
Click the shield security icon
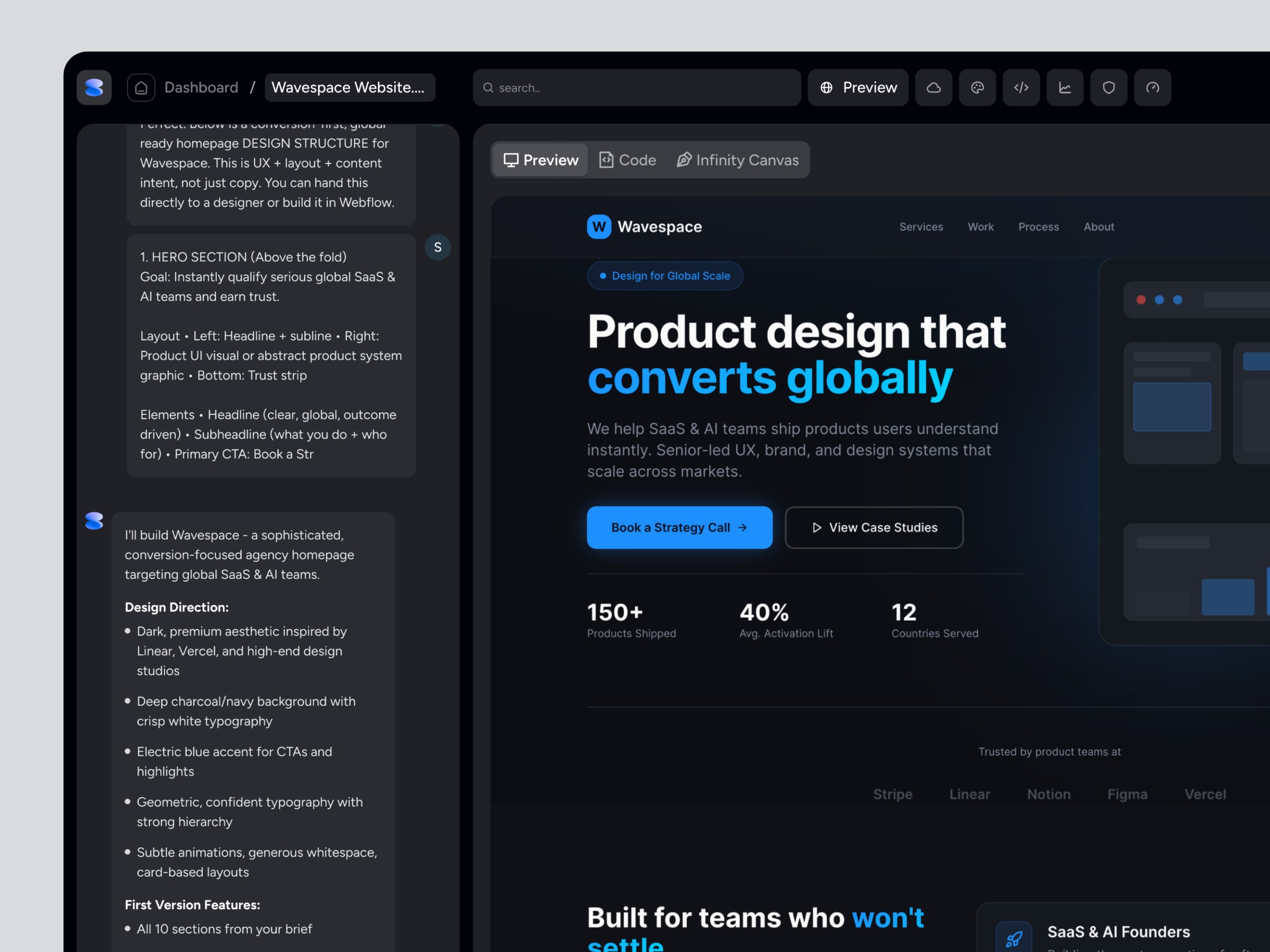[x=1108, y=87]
